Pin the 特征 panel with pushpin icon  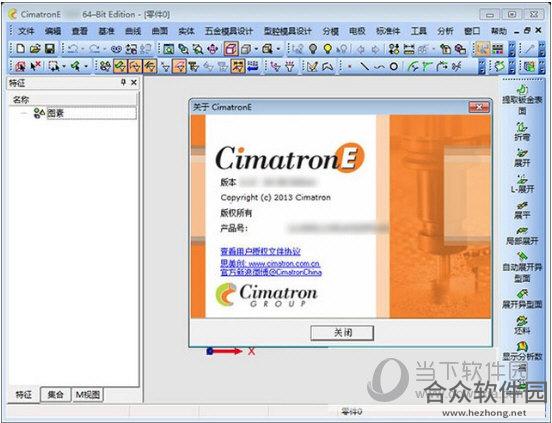(x=123, y=82)
